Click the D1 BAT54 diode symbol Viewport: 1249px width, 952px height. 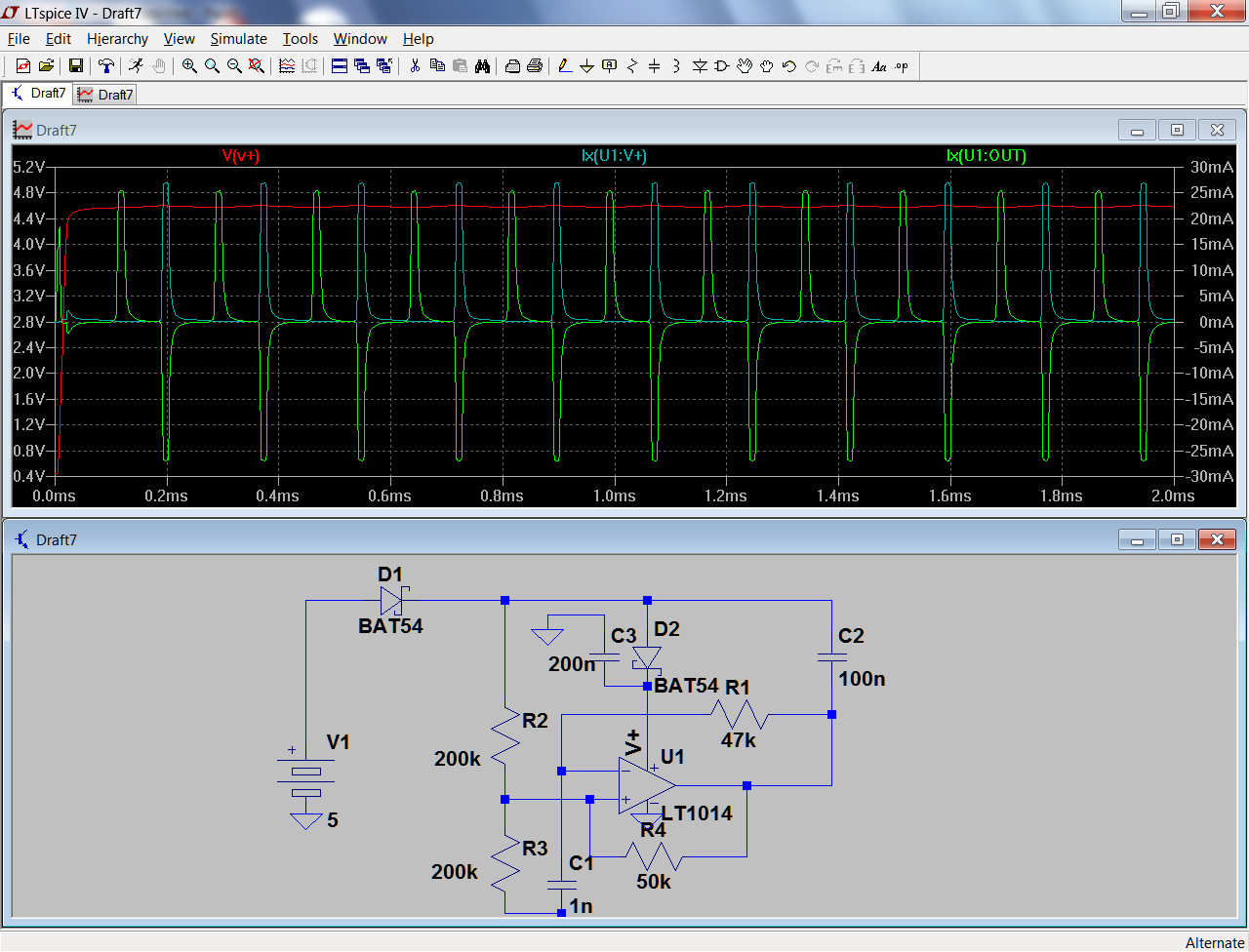[x=392, y=601]
